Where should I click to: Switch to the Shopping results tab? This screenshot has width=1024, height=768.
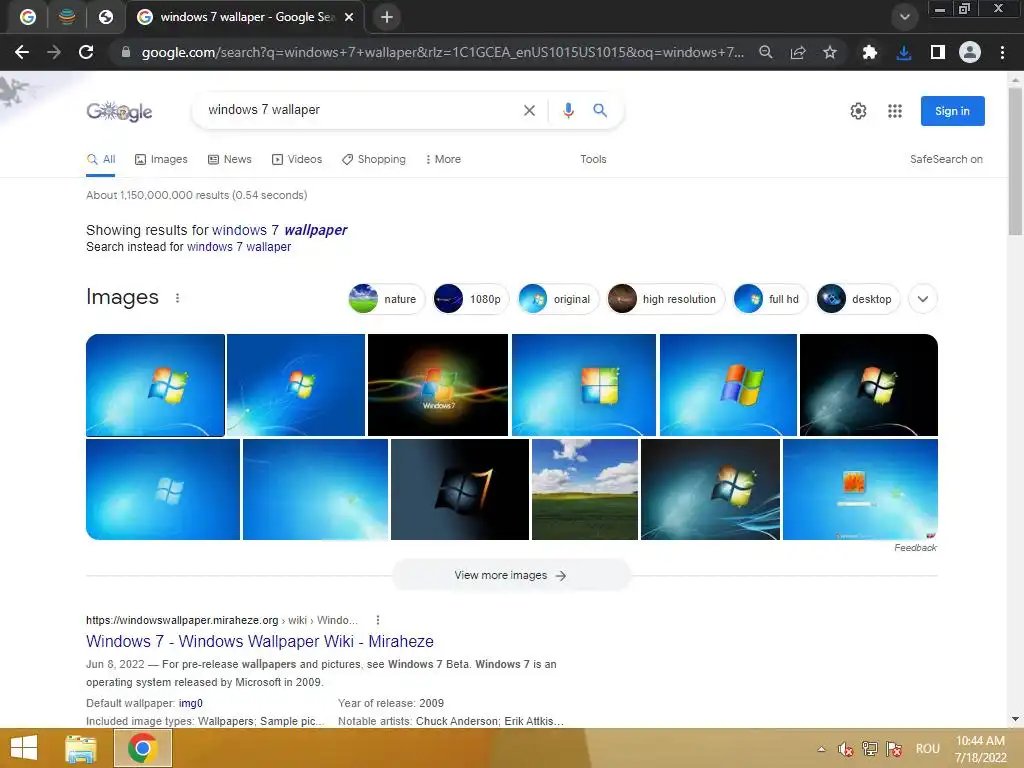click(374, 159)
